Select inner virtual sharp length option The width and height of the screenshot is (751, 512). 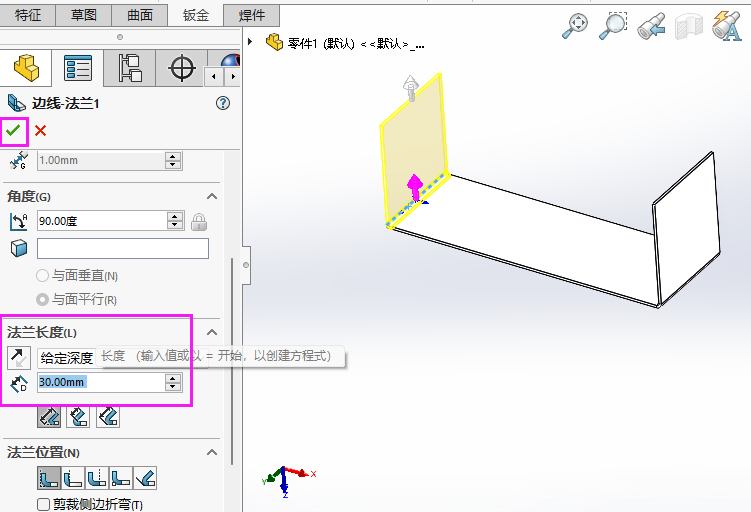point(79,416)
